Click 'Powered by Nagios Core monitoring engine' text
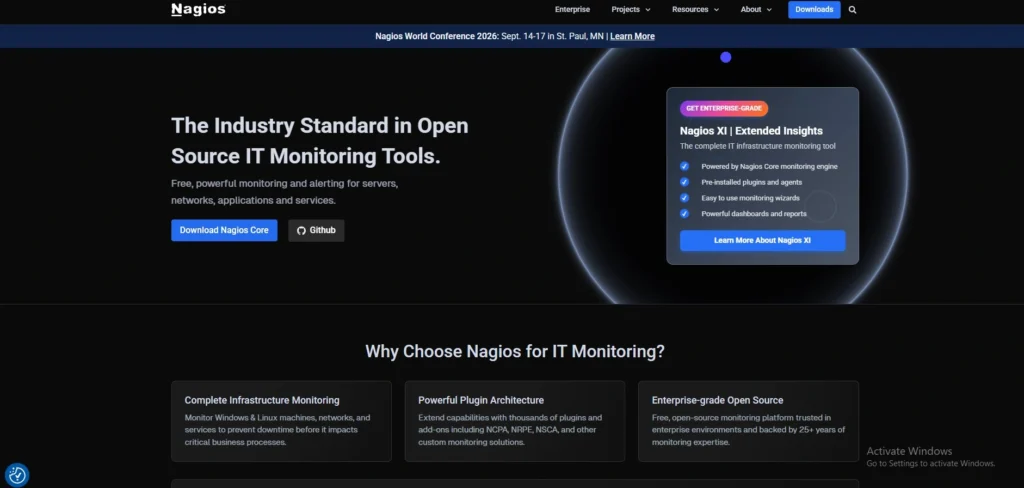 [769, 167]
